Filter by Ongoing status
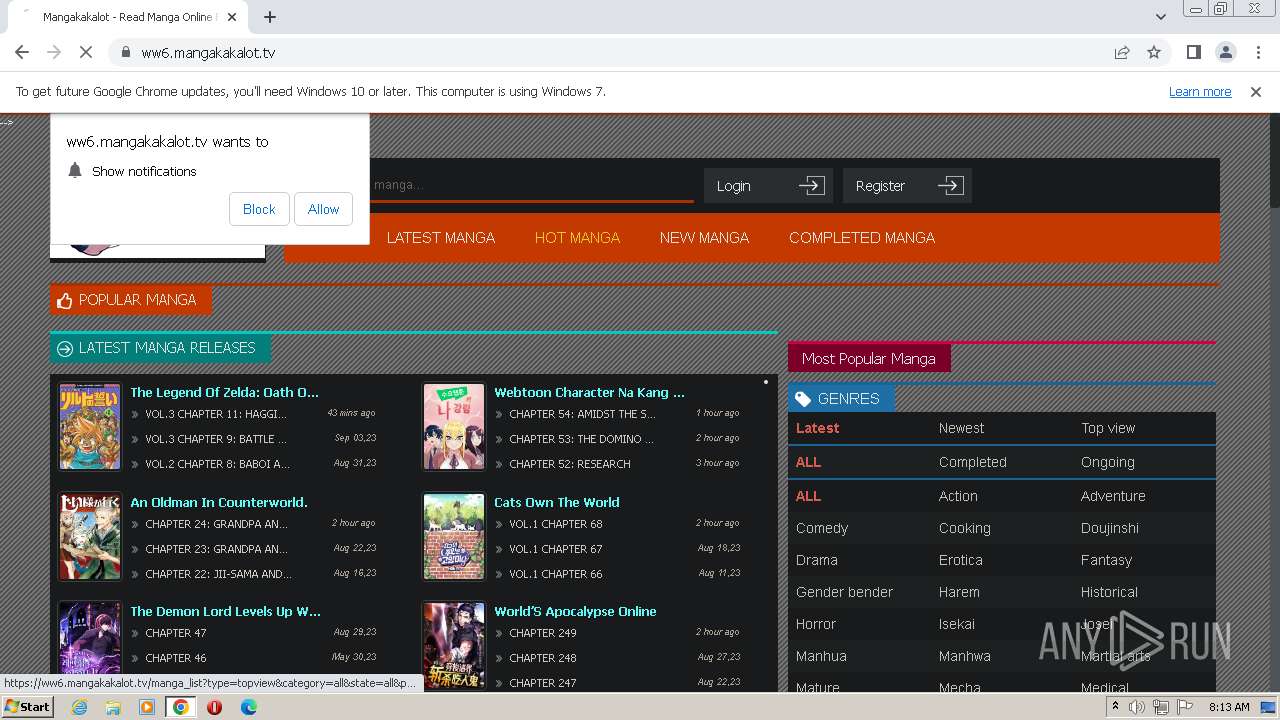 point(1107,462)
